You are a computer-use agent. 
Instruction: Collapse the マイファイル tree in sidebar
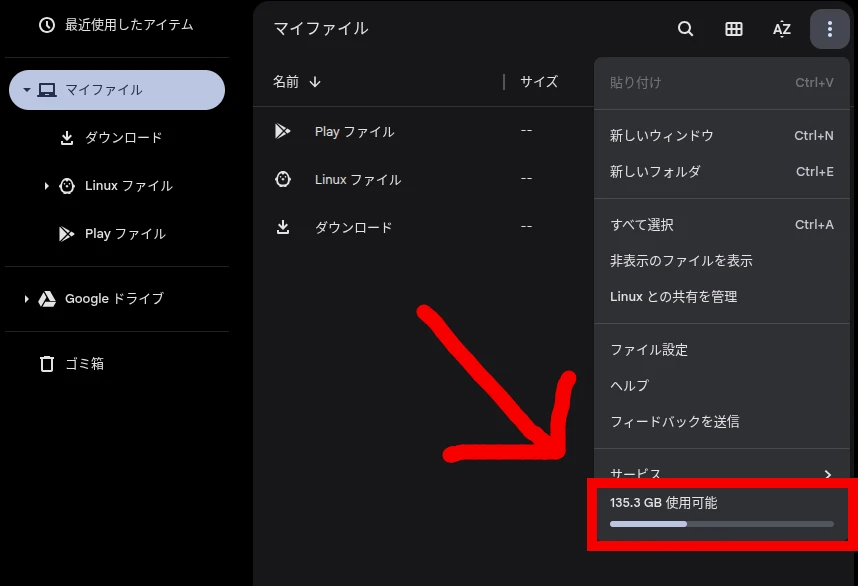click(x=27, y=89)
